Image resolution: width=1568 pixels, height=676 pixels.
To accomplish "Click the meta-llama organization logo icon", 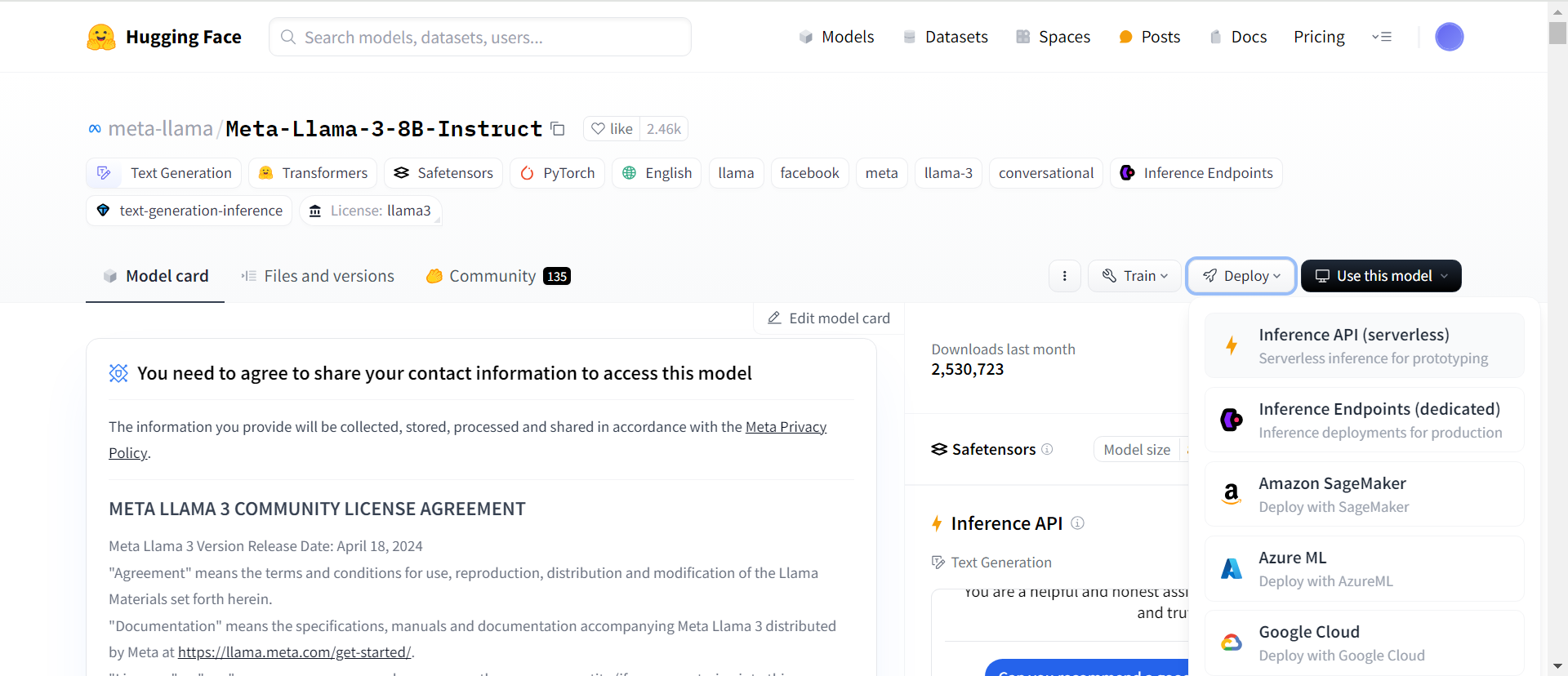I will click(95, 129).
